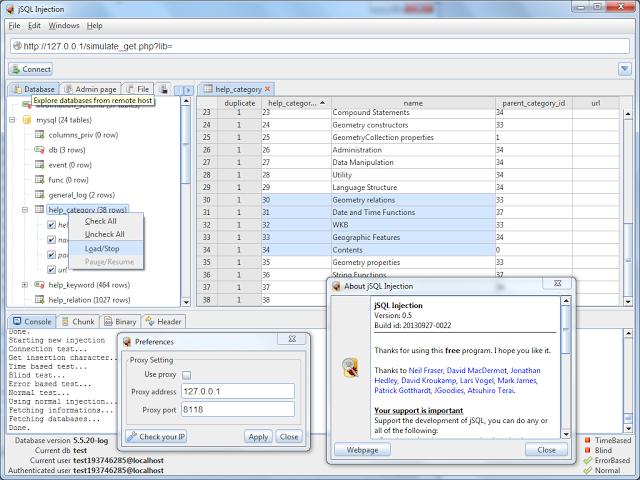Click the columns_priv table icon
Image resolution: width=640 pixels, height=480 pixels.
point(40,134)
